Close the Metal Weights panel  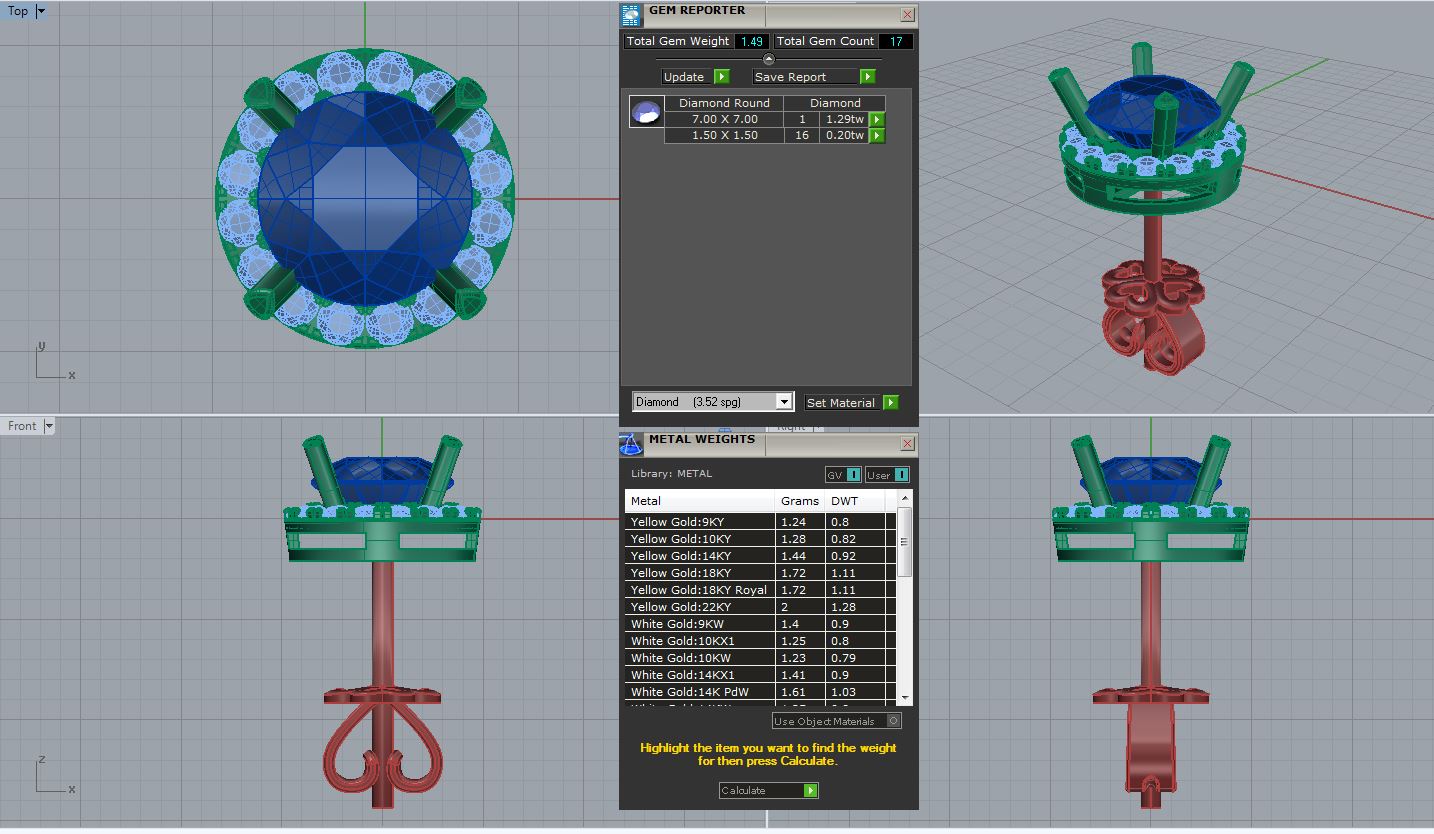907,443
